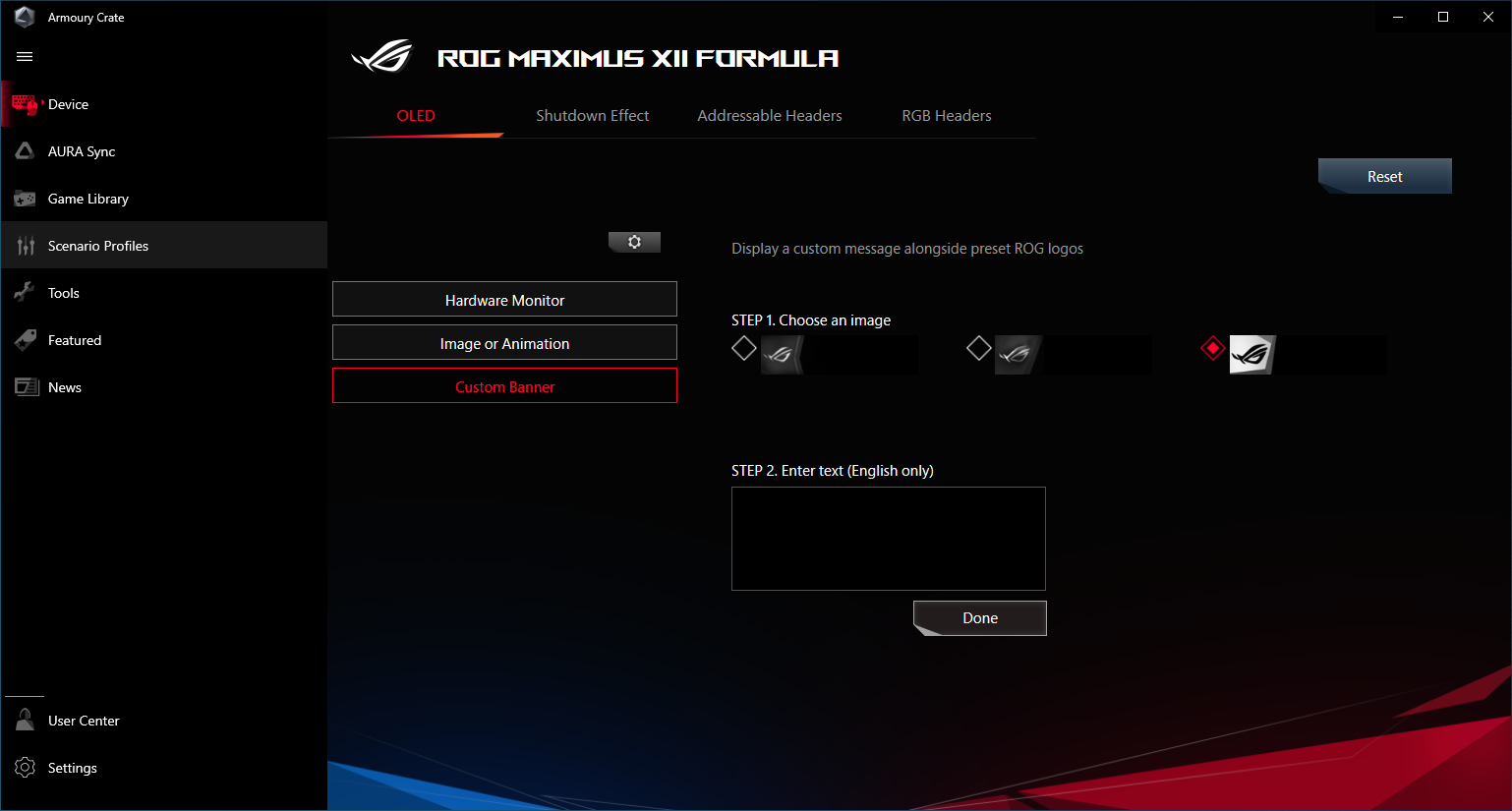Close the Armoury Crate window
Image resolution: width=1512 pixels, height=811 pixels.
pos(1488,17)
